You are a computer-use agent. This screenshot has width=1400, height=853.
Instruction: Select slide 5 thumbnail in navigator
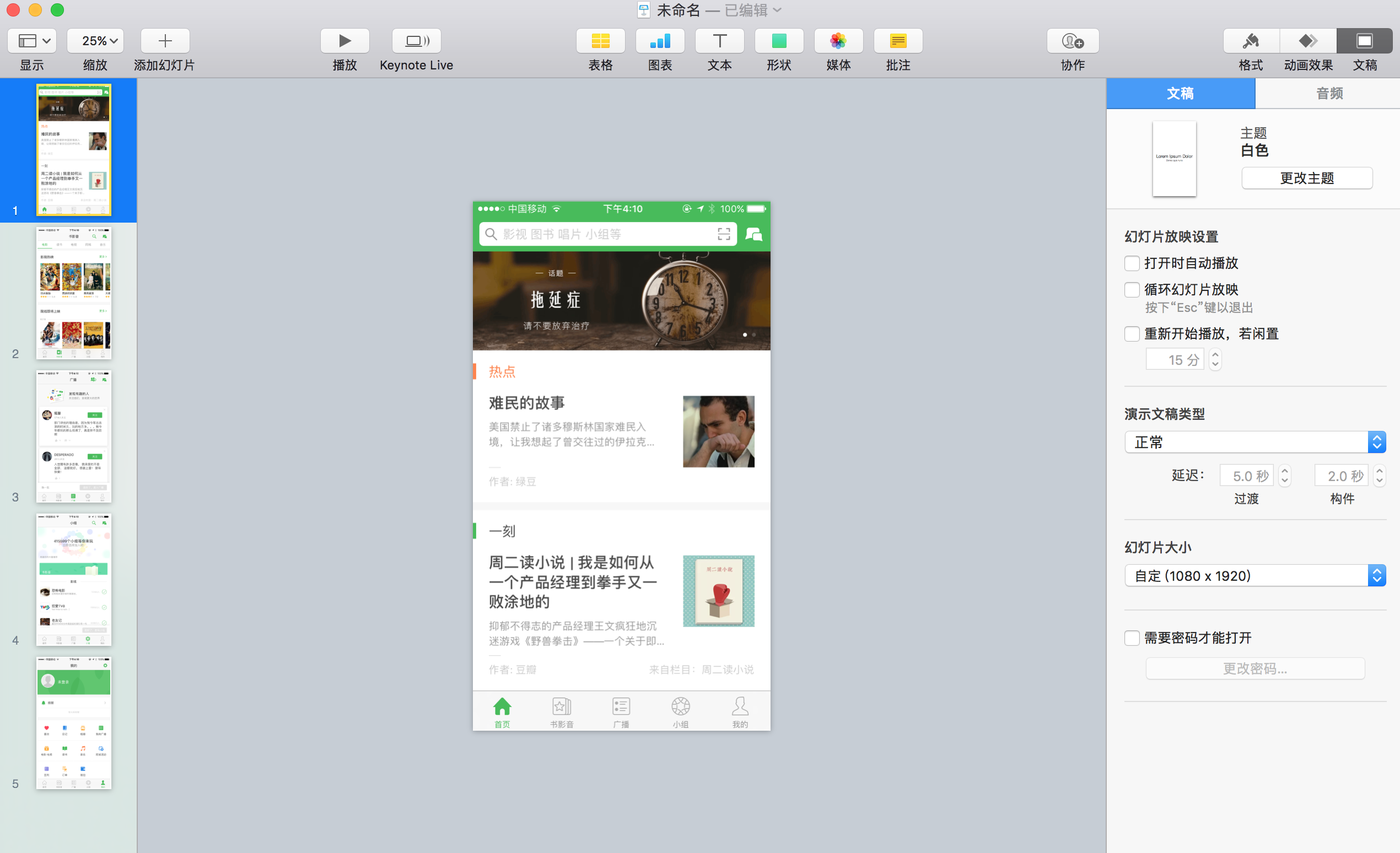coord(74,723)
